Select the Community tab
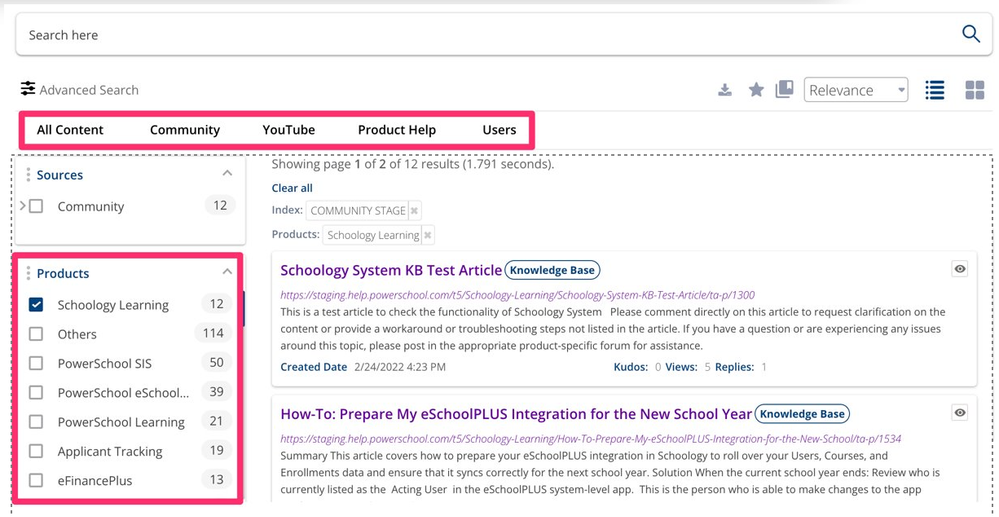Image resolution: width=999 pixels, height=517 pixels. (185, 130)
